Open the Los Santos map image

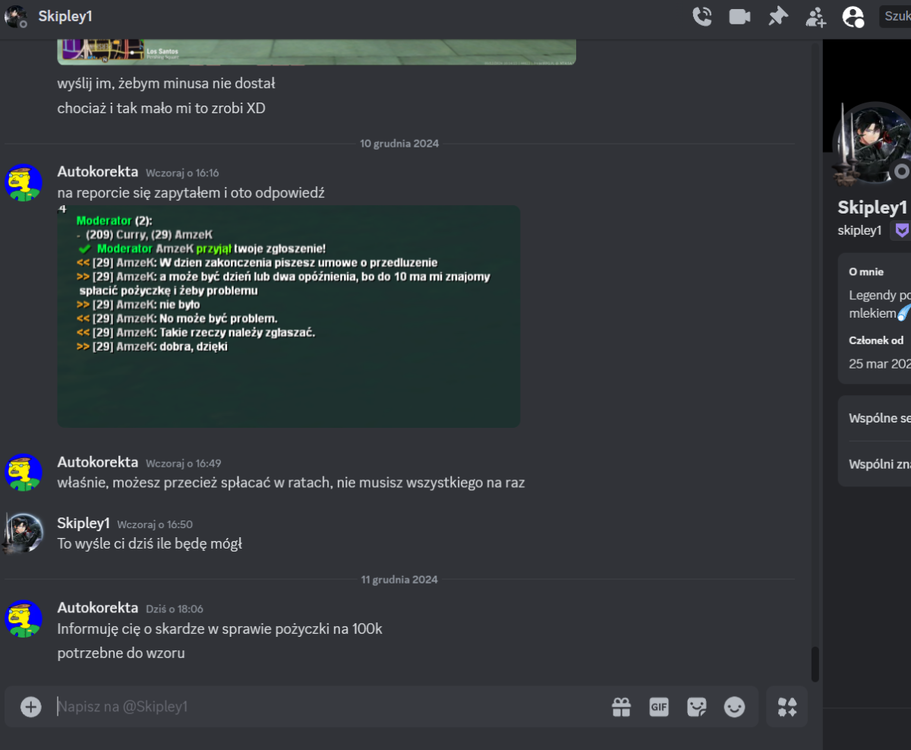pyautogui.click(x=317, y=52)
